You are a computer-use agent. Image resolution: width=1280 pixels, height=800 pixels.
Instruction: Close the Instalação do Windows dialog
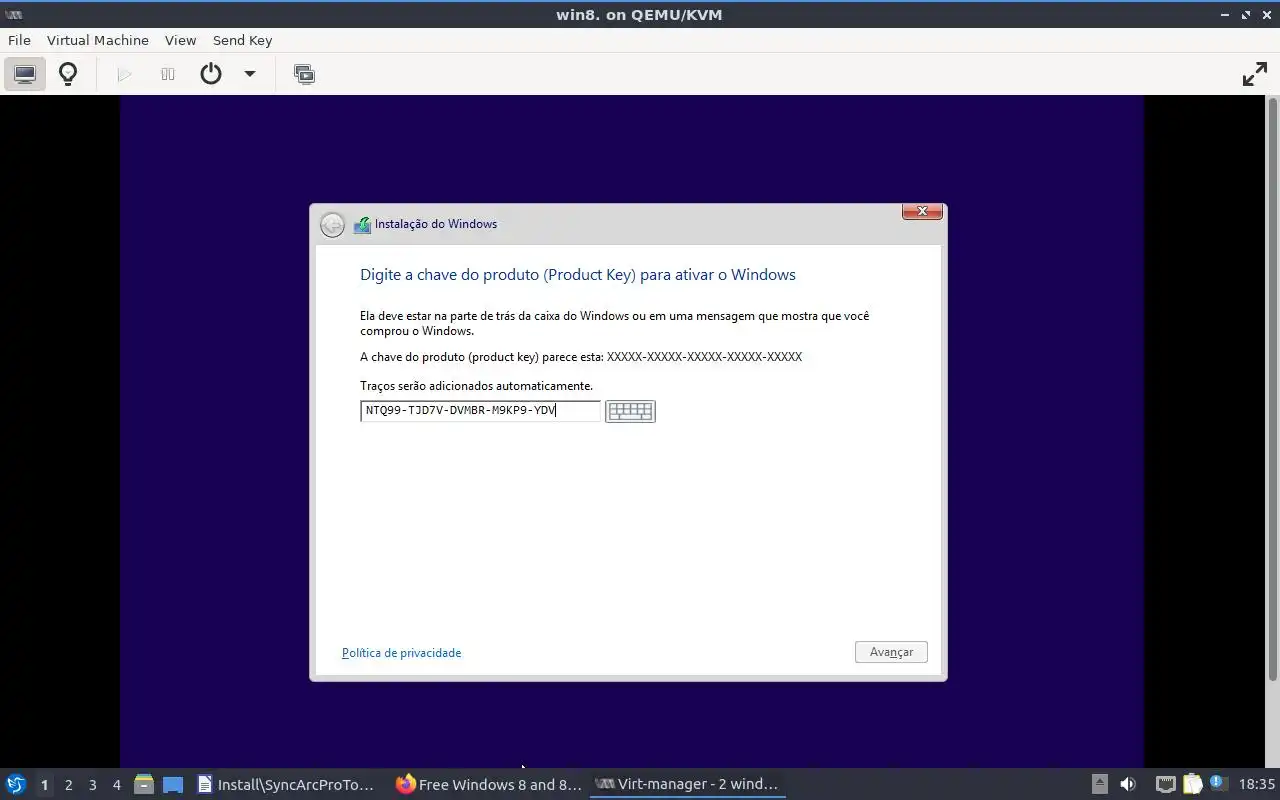[922, 211]
